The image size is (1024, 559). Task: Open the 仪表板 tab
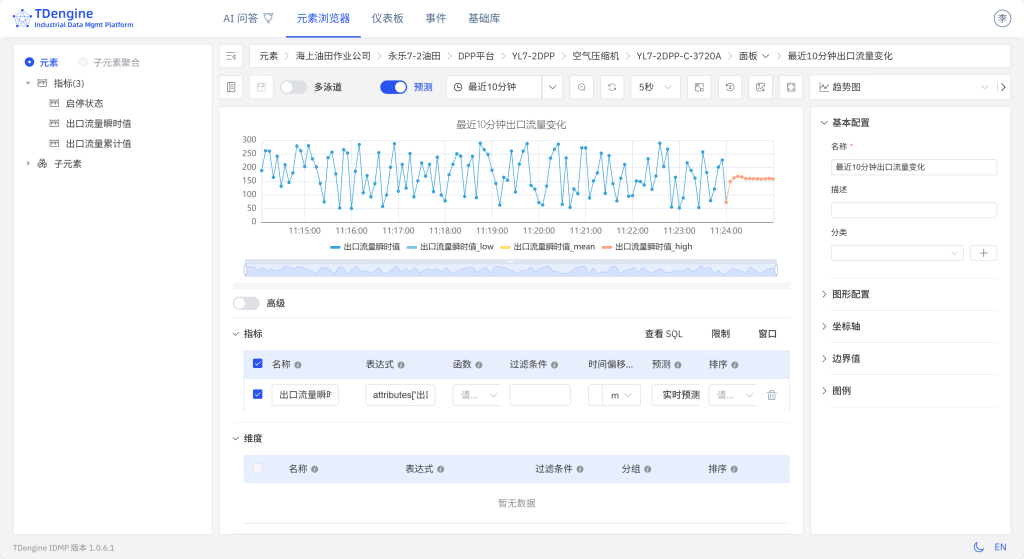click(387, 18)
